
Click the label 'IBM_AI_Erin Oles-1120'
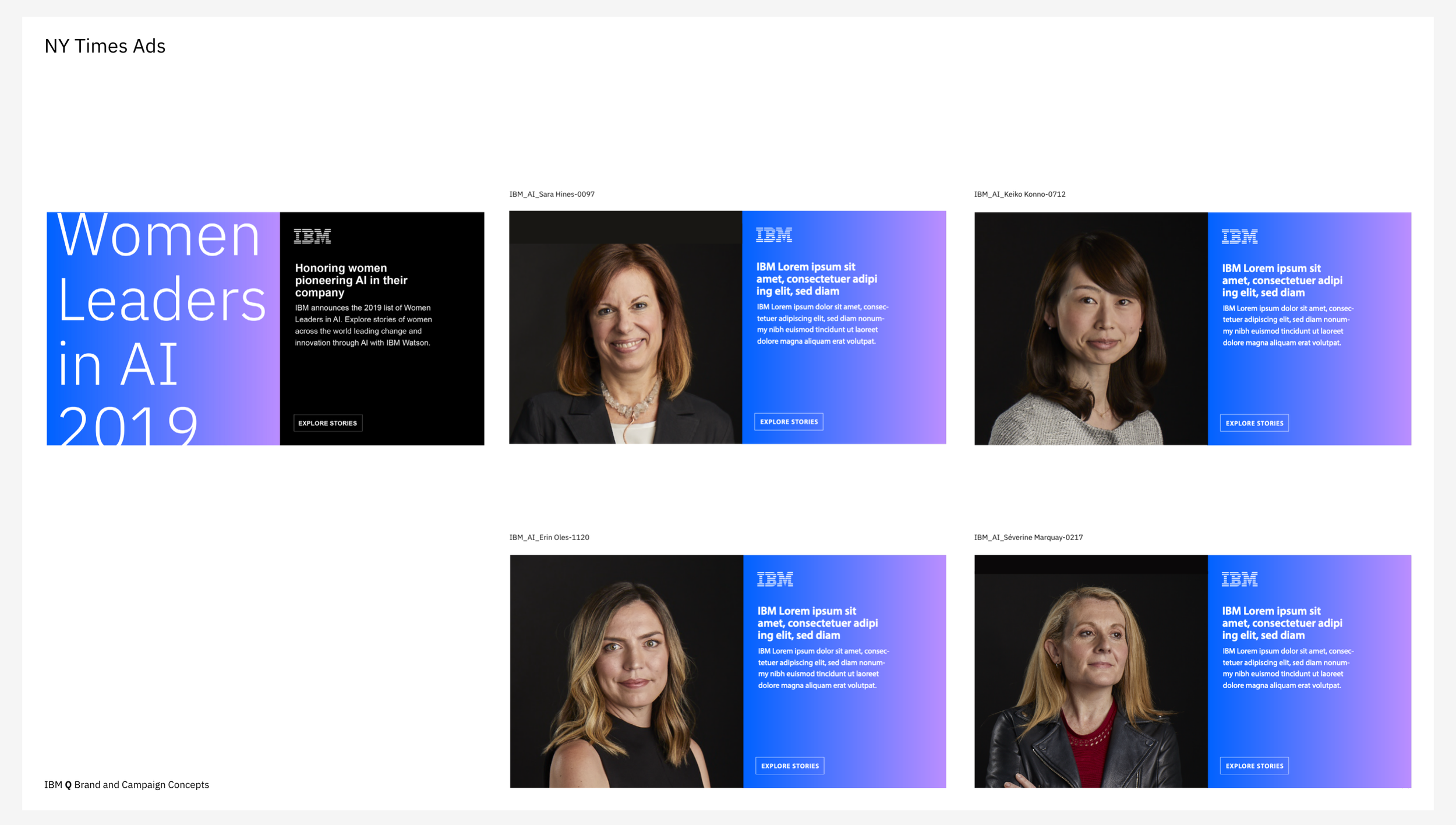[549, 537]
